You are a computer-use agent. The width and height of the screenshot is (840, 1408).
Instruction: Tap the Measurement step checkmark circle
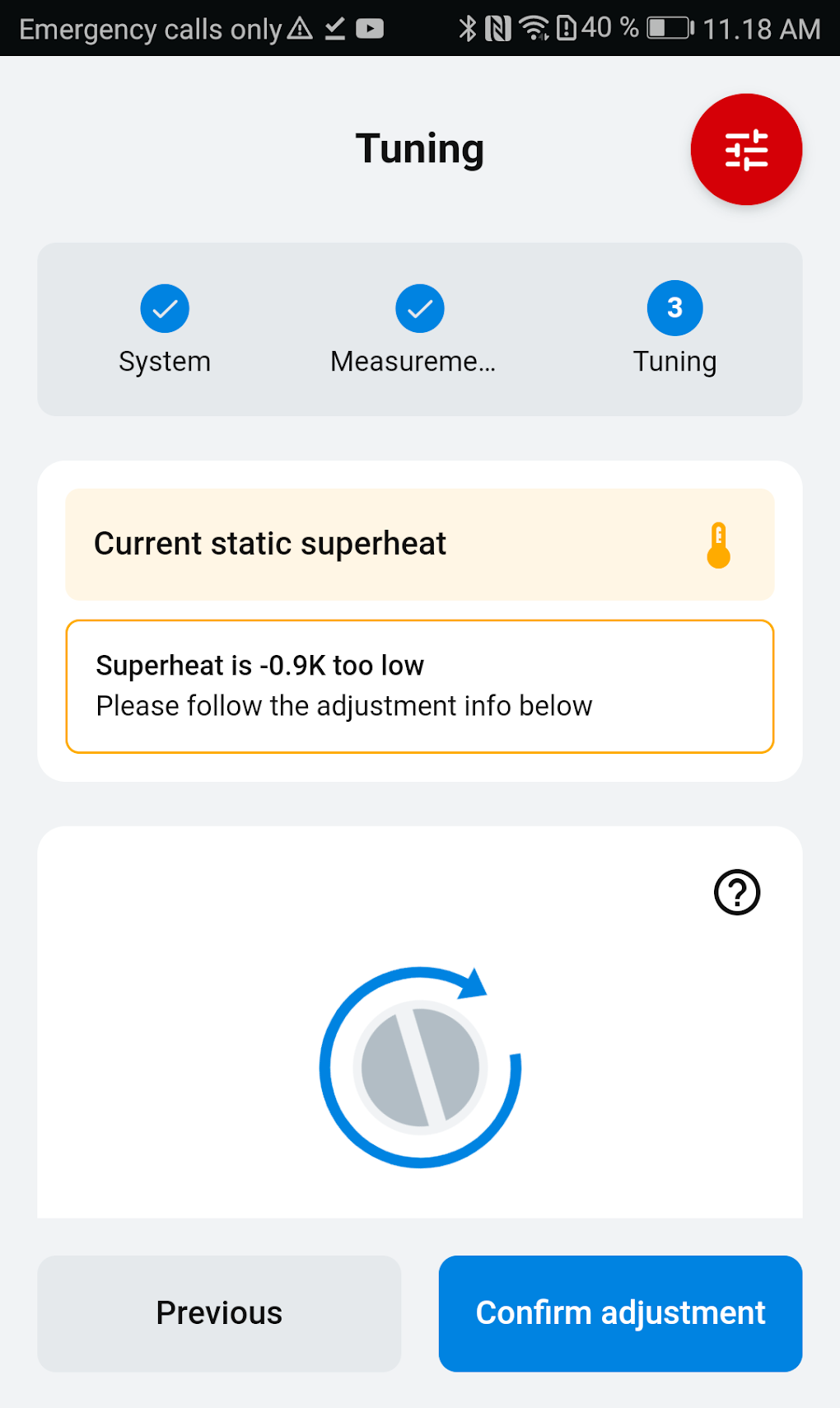(420, 309)
